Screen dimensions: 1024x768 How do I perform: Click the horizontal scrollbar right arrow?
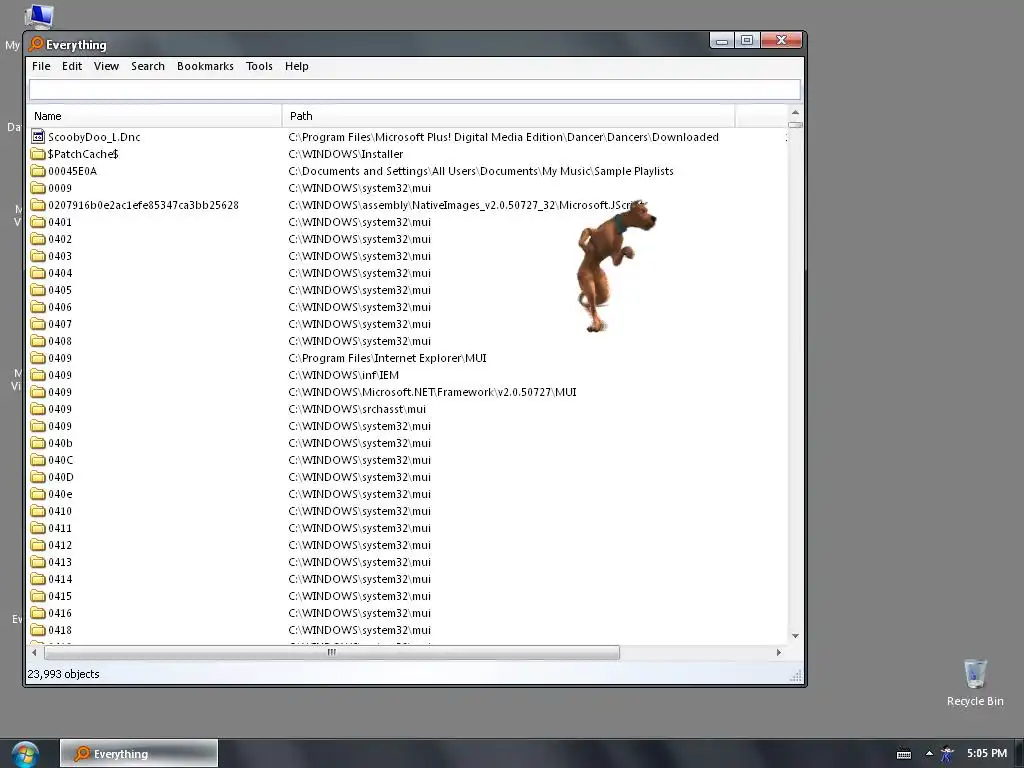click(778, 652)
